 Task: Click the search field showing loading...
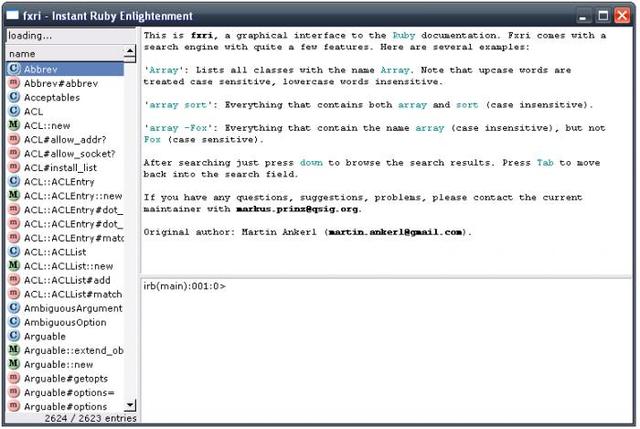(71, 36)
